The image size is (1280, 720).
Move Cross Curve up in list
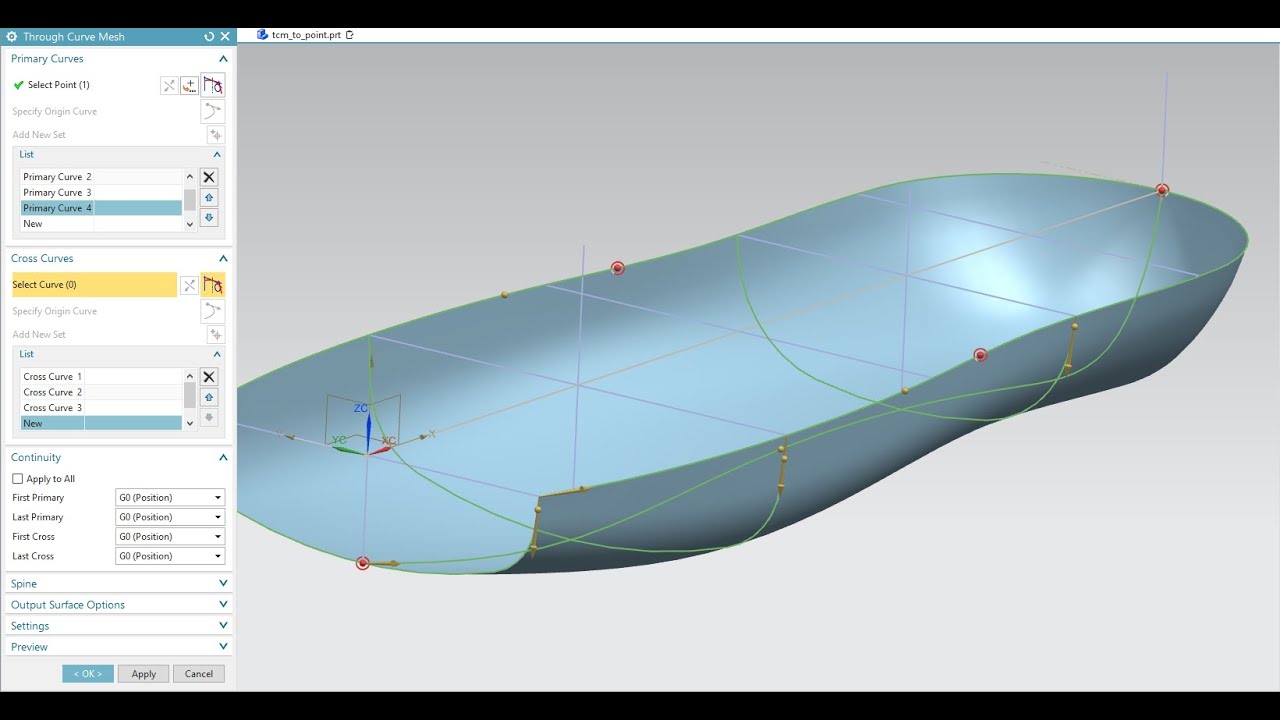coord(209,397)
